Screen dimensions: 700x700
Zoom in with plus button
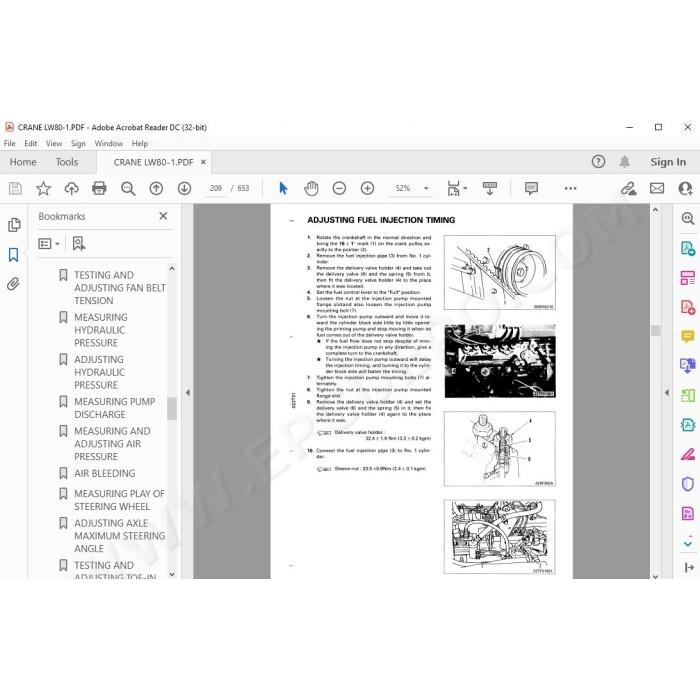pos(367,188)
